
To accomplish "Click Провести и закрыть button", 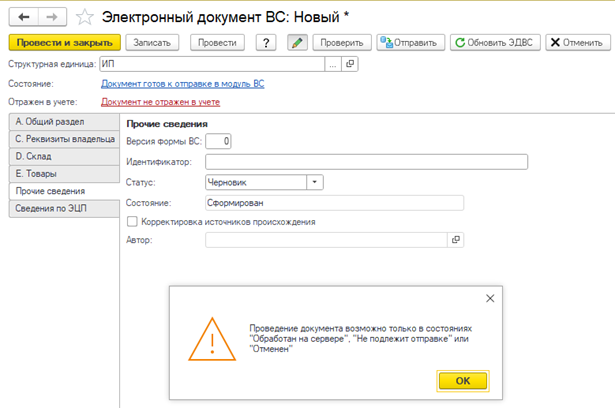I will pos(64,43).
